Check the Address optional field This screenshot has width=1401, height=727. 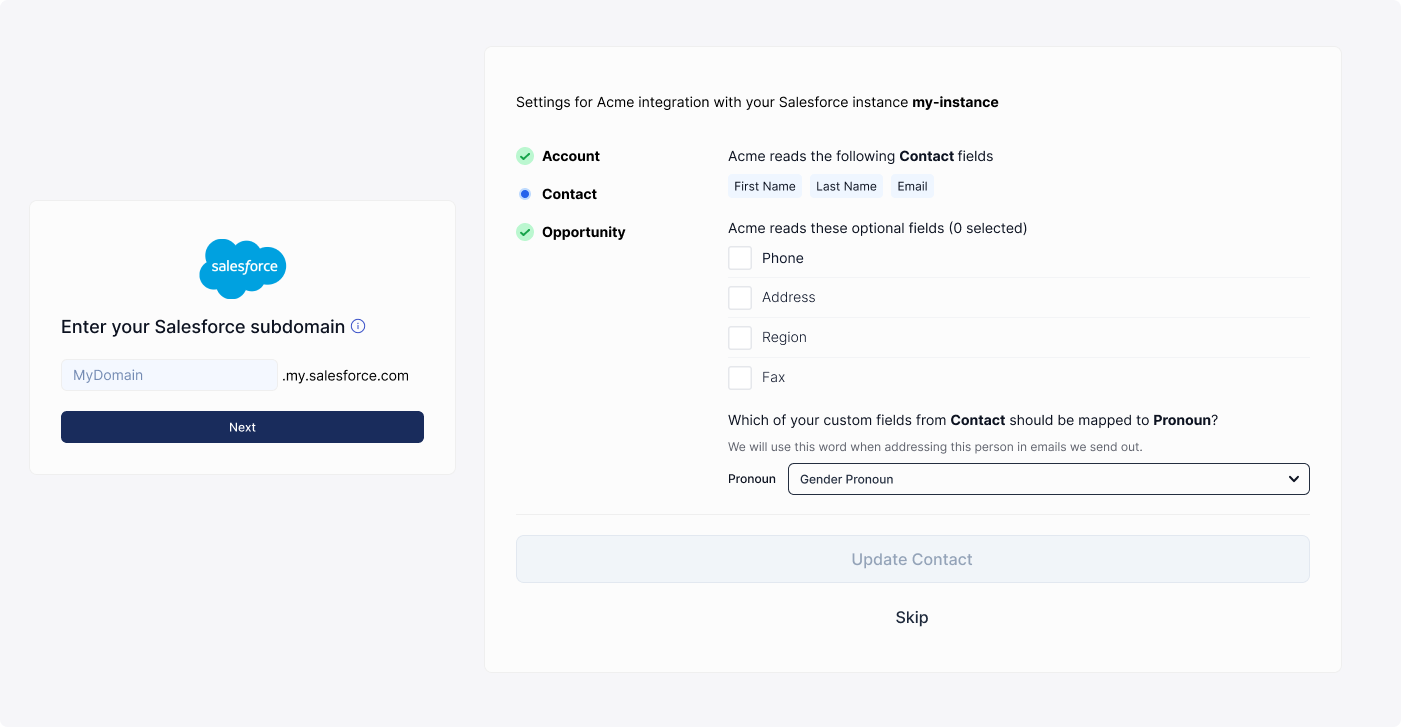coord(740,298)
